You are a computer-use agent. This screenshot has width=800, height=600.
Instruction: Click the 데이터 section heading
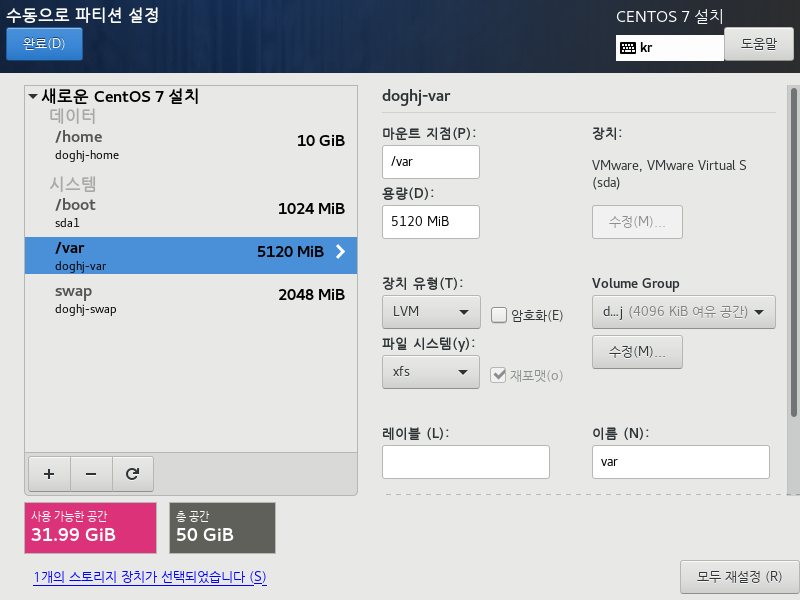pyautogui.click(x=72, y=116)
